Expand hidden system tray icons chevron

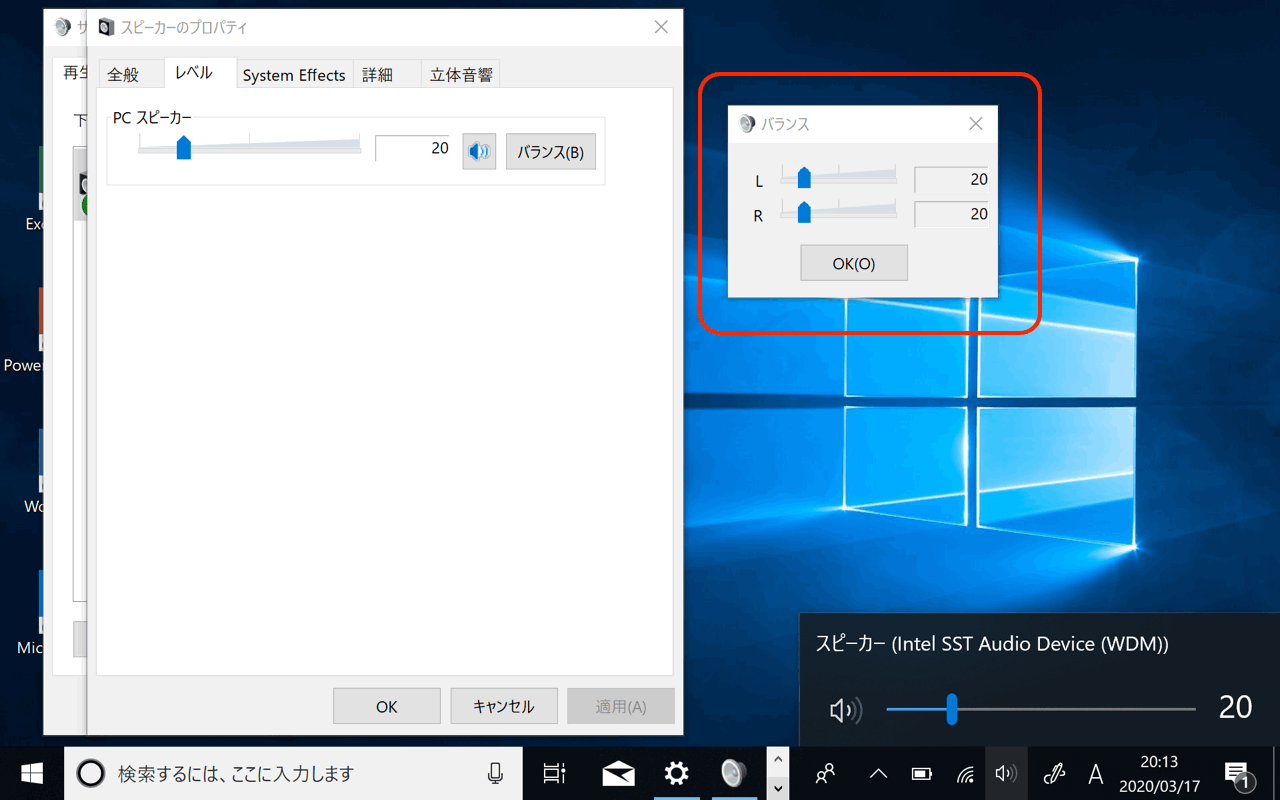[x=878, y=773]
